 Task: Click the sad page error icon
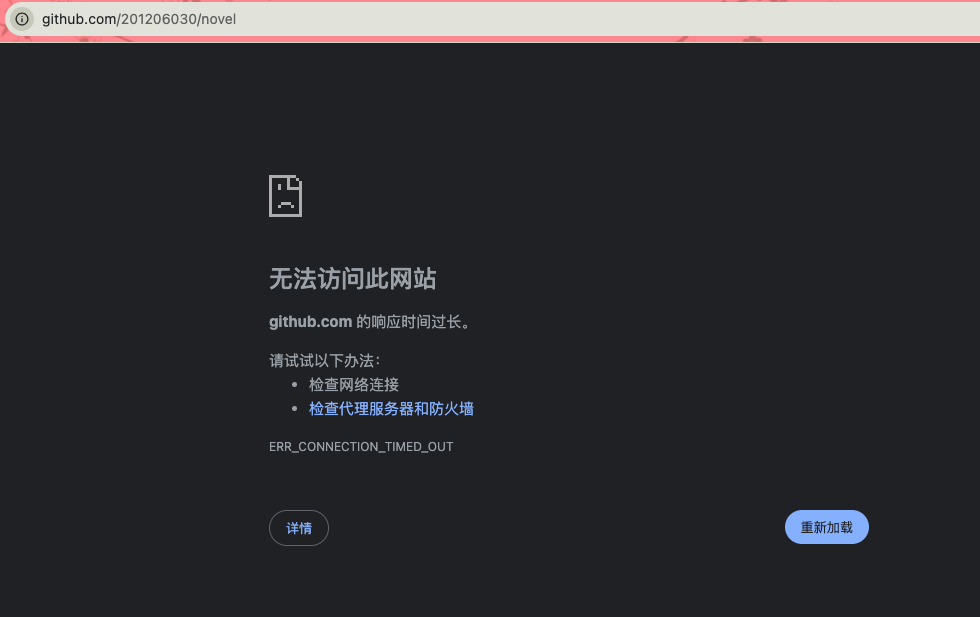[x=286, y=196]
